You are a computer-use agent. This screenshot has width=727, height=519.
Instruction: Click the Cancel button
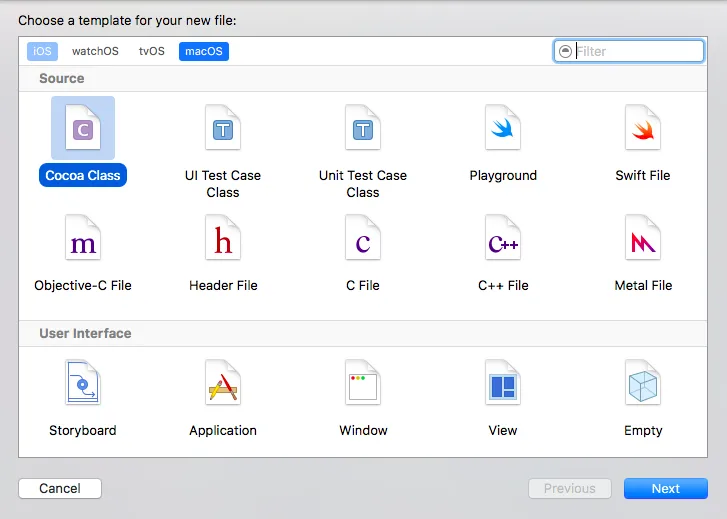pos(60,488)
